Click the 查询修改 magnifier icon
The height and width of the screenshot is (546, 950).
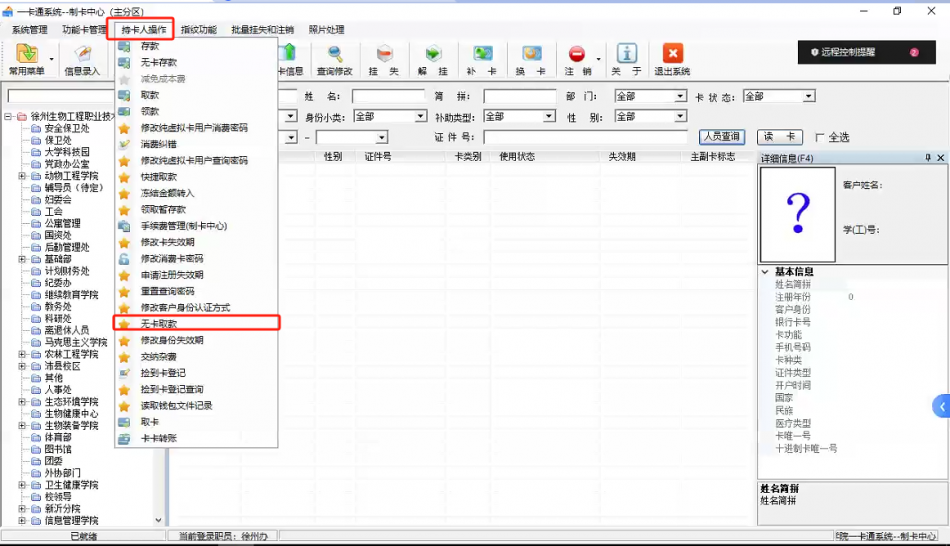point(335,54)
